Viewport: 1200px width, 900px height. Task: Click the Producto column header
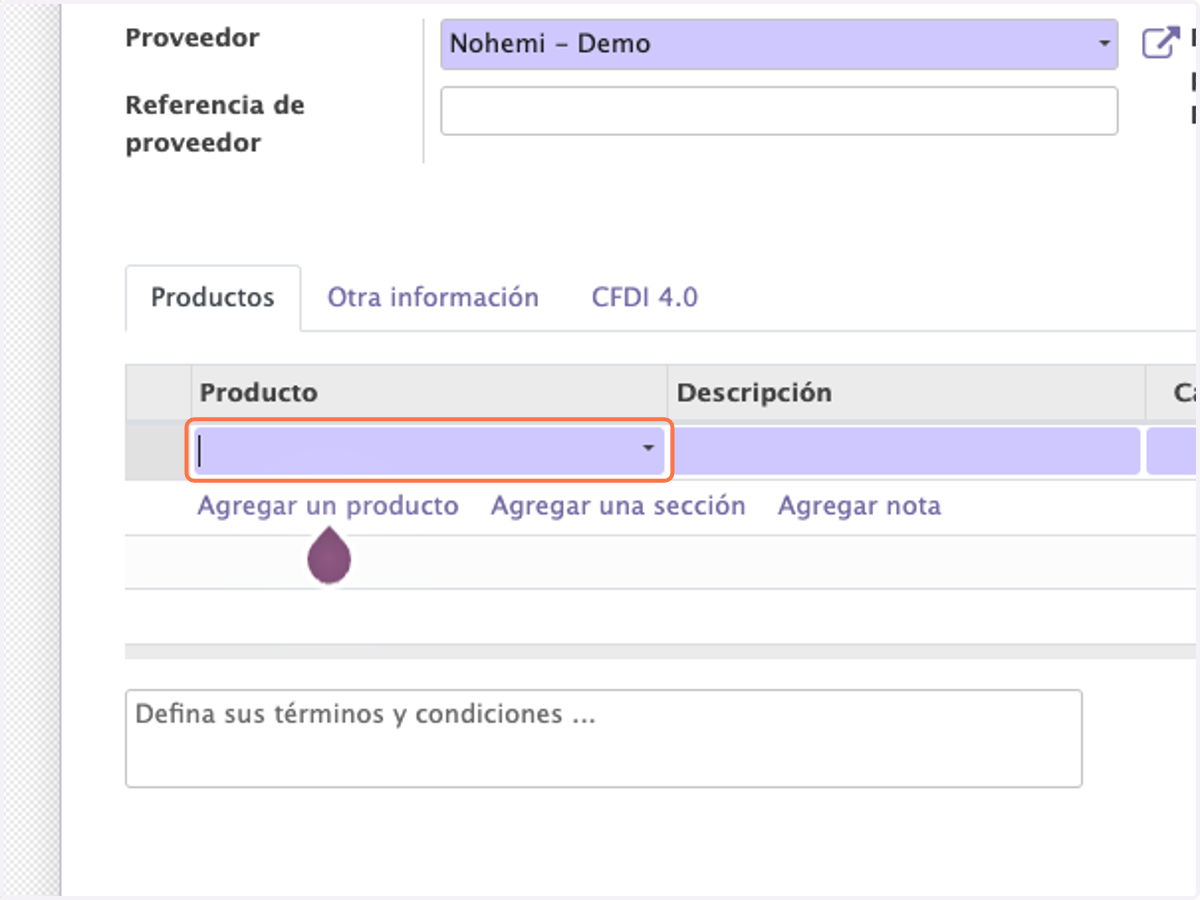tap(429, 392)
